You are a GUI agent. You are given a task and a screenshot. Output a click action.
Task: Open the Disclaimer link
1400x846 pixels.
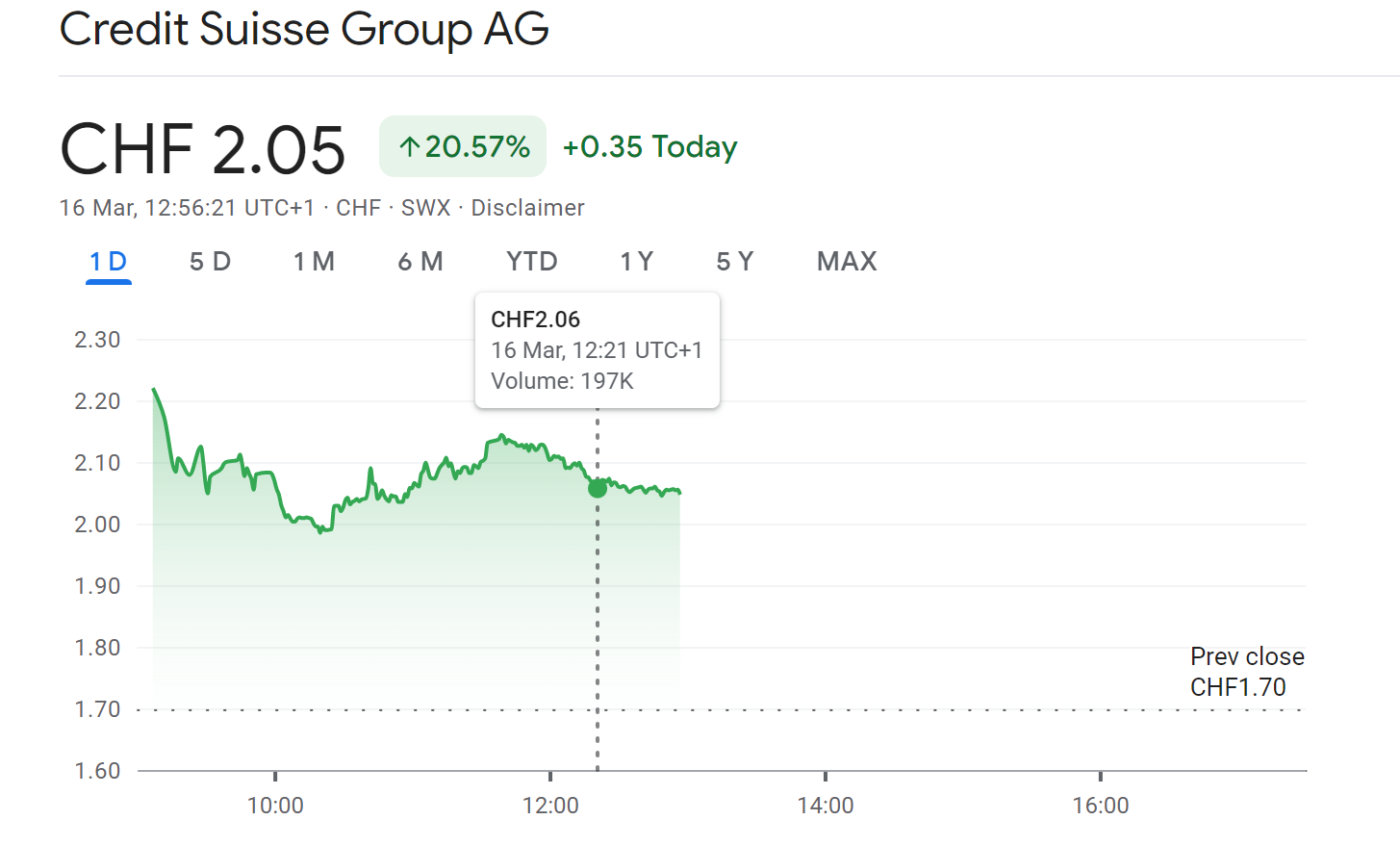coord(527,208)
